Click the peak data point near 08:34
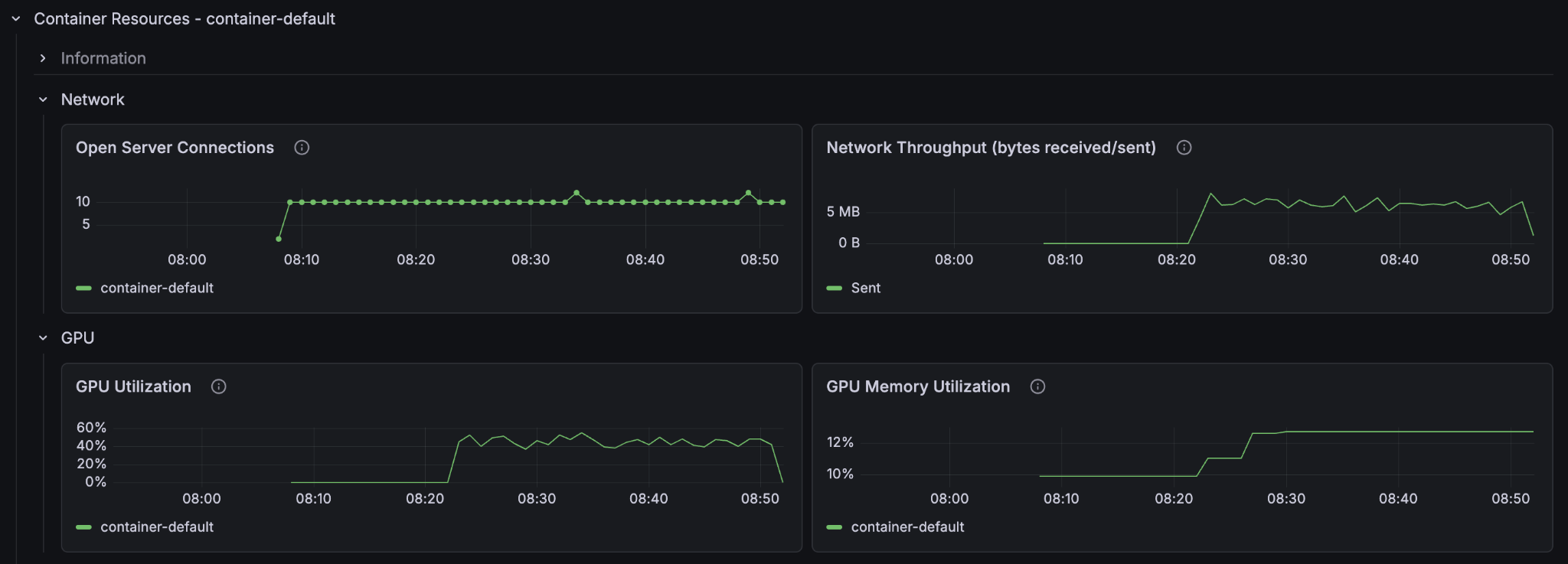The width and height of the screenshot is (1568, 564). click(x=577, y=193)
